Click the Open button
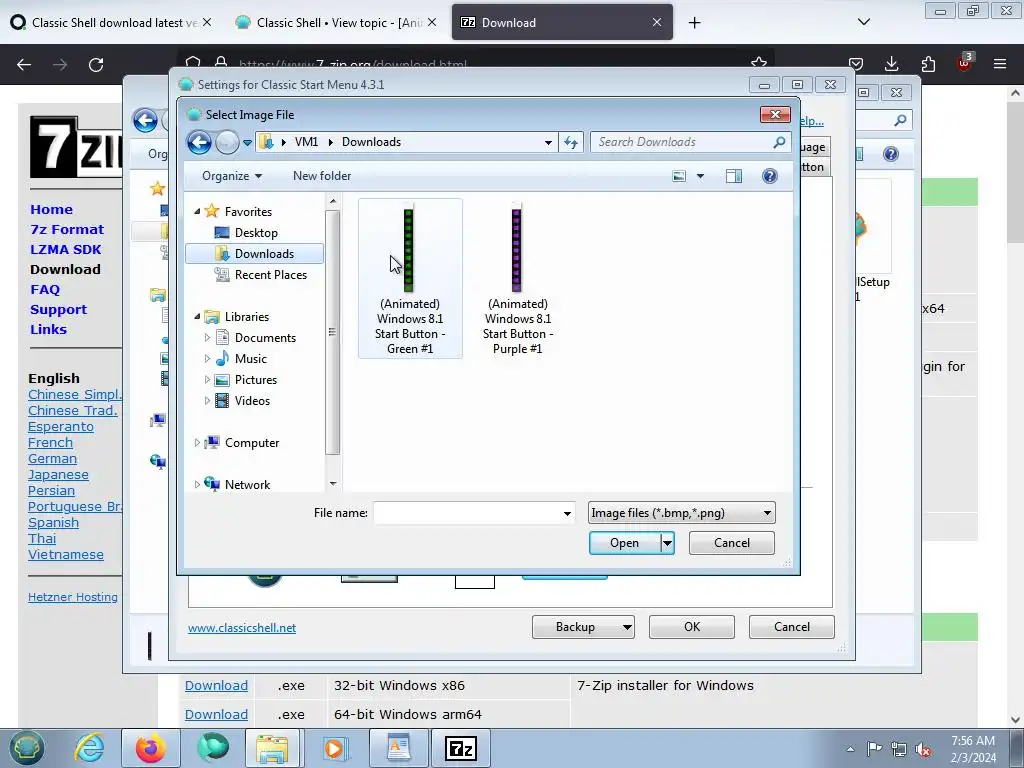The width and height of the screenshot is (1024, 768). (x=624, y=543)
